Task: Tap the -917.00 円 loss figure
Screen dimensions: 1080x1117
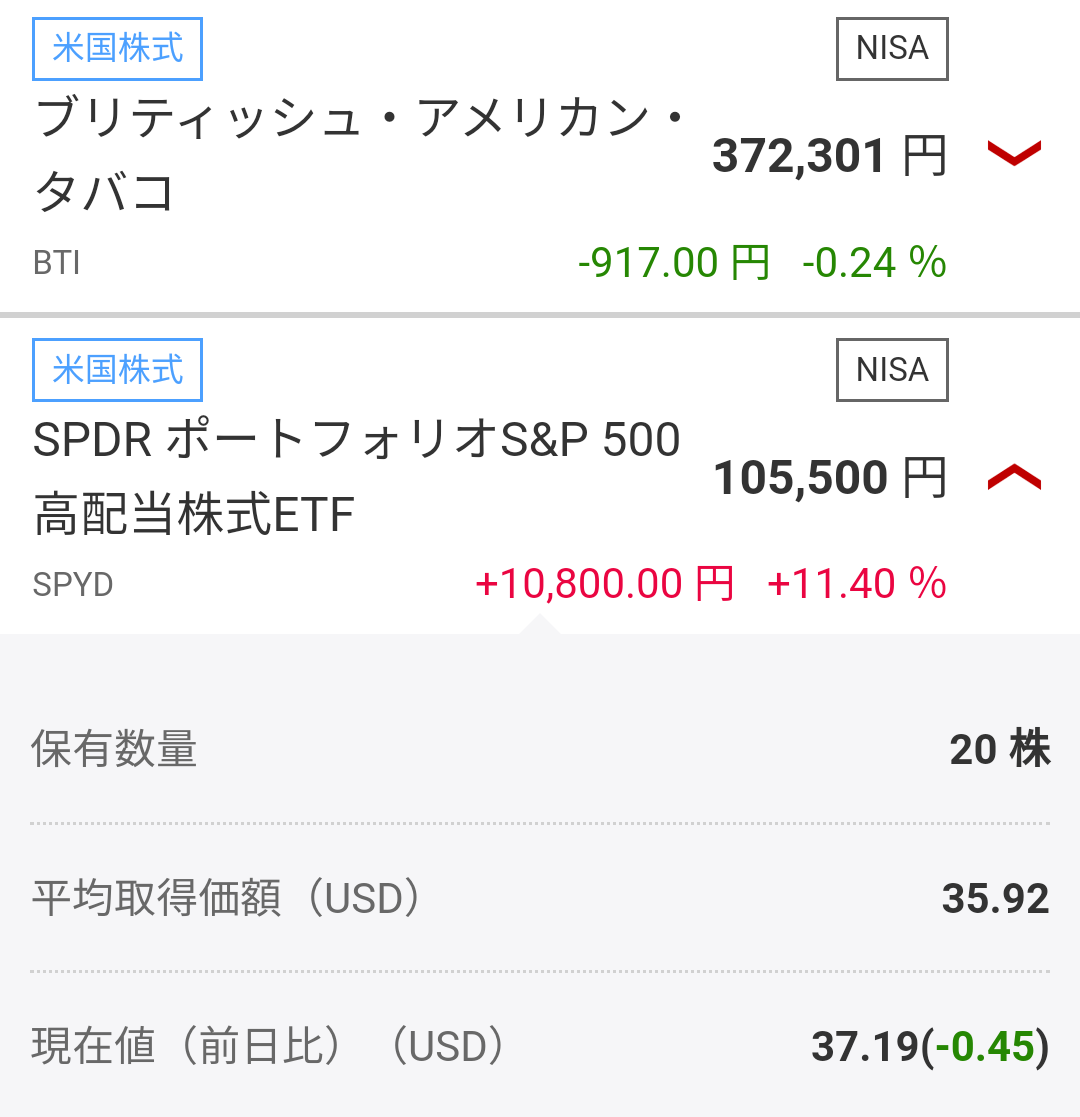Action: [674, 262]
